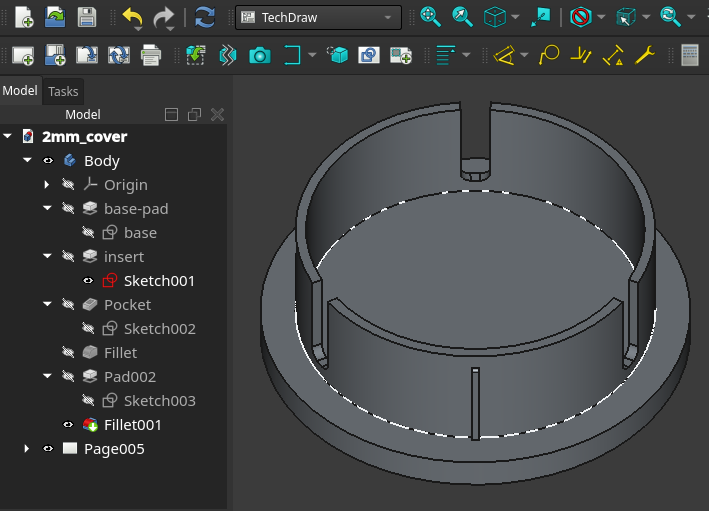
Task: Toggle visibility of Page005
Action: 48,449
